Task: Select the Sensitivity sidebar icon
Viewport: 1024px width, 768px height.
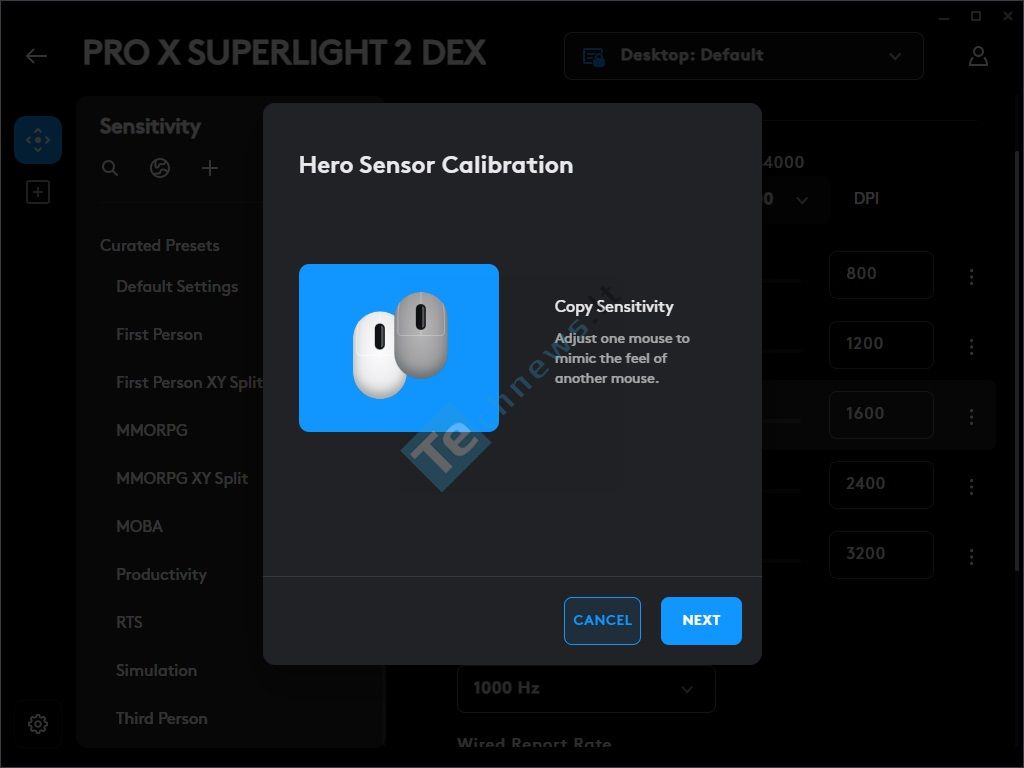Action: 38,140
